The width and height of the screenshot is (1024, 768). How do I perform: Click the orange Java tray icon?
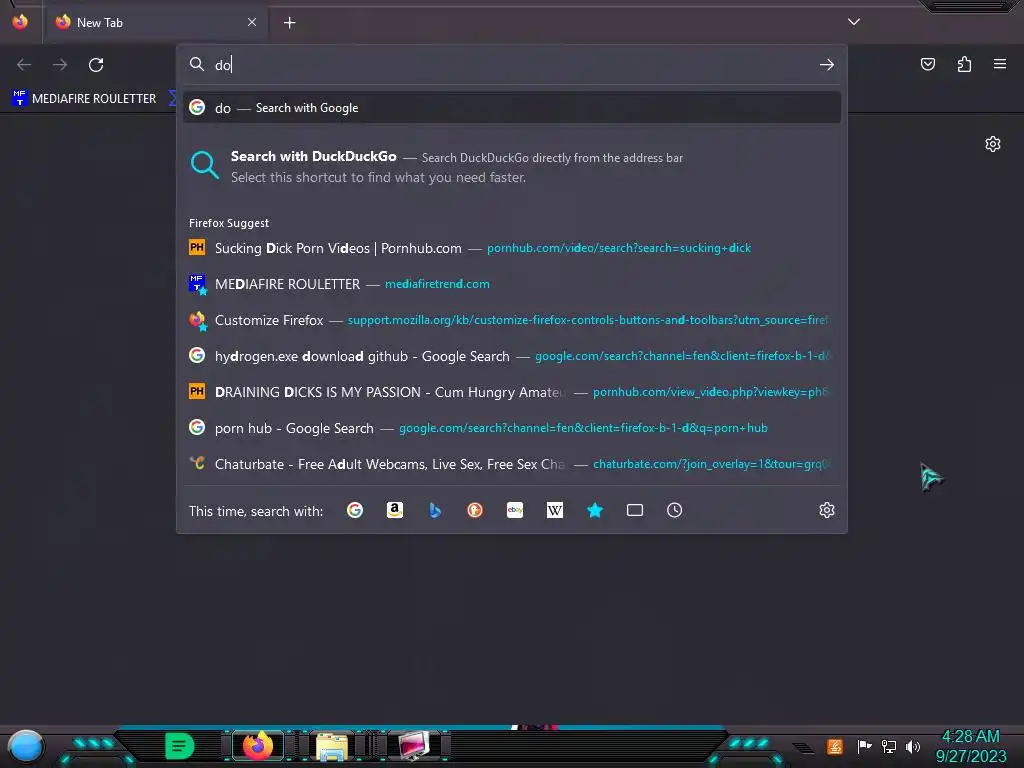pyautogui.click(x=835, y=746)
